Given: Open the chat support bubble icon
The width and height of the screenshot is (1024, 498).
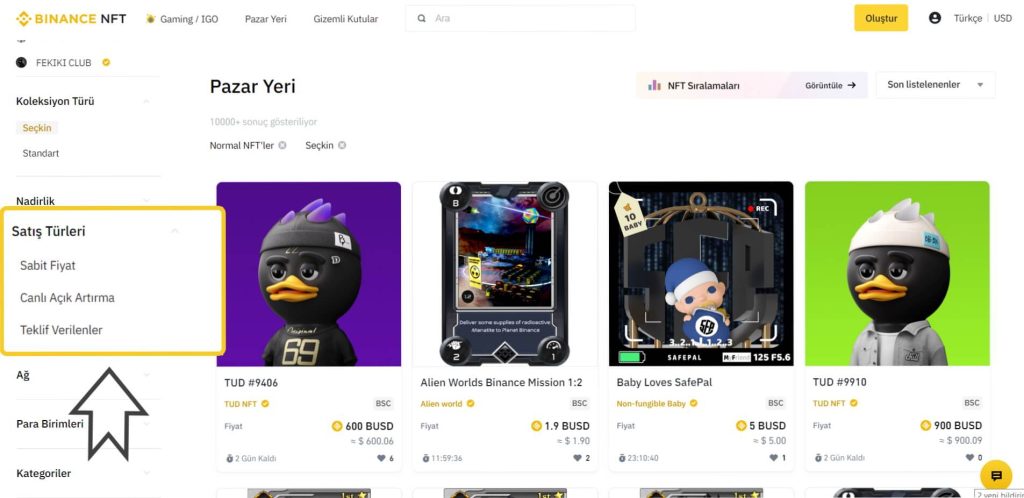Looking at the screenshot, I should 996,475.
